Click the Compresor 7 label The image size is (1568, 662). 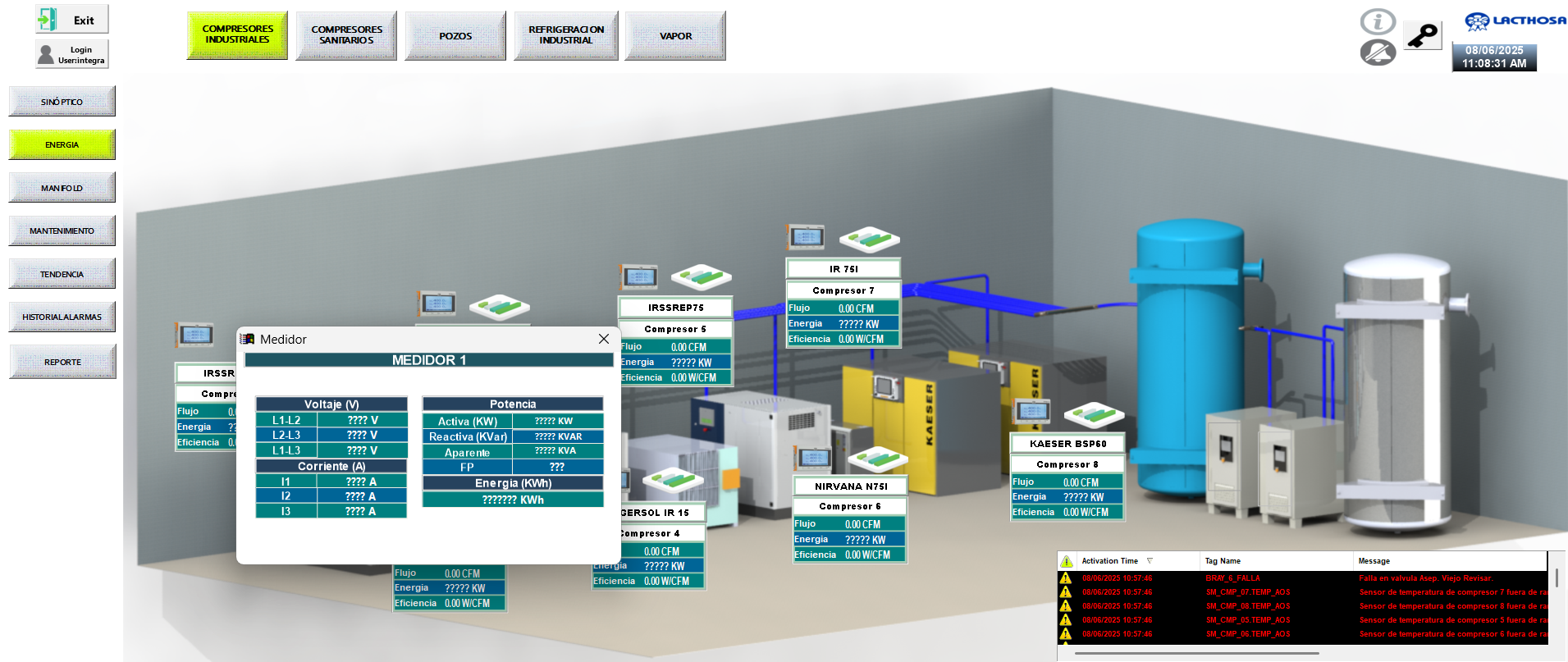point(843,290)
